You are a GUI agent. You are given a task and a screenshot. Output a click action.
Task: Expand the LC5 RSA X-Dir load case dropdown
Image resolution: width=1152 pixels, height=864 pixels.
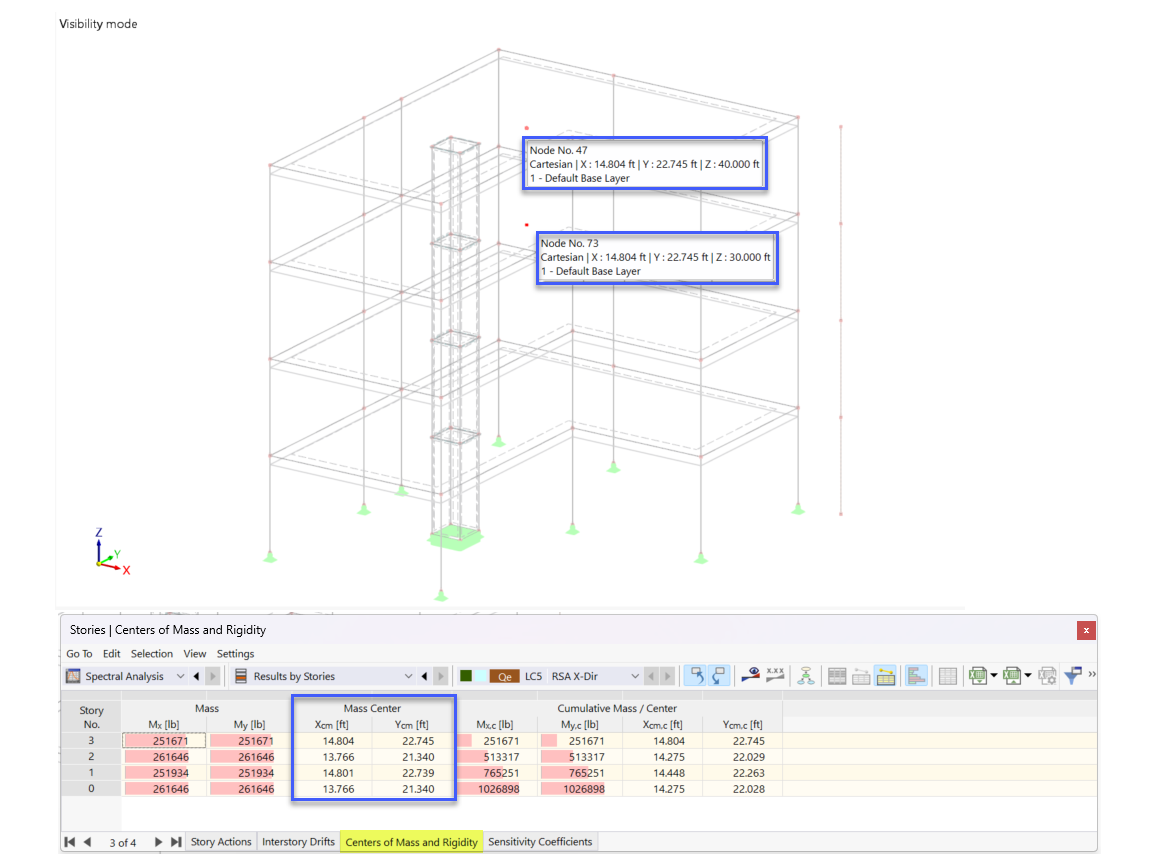pyautogui.click(x=635, y=676)
